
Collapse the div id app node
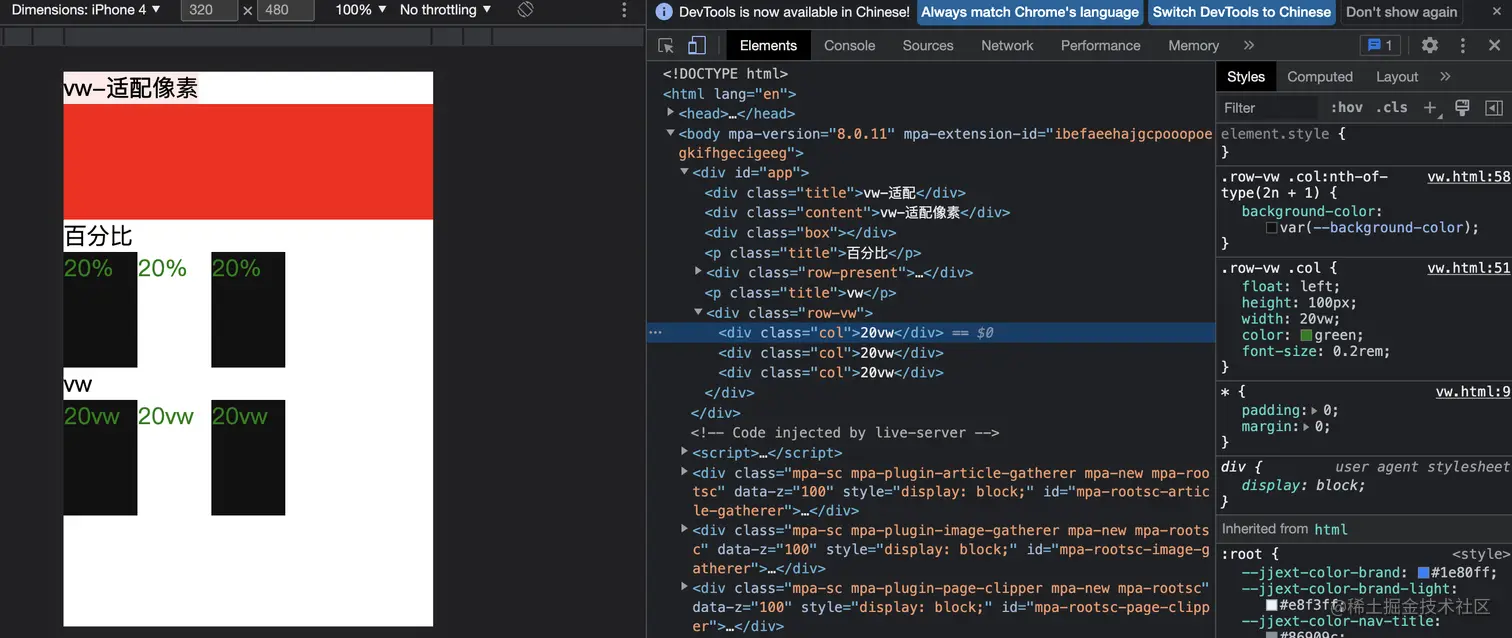click(685, 172)
